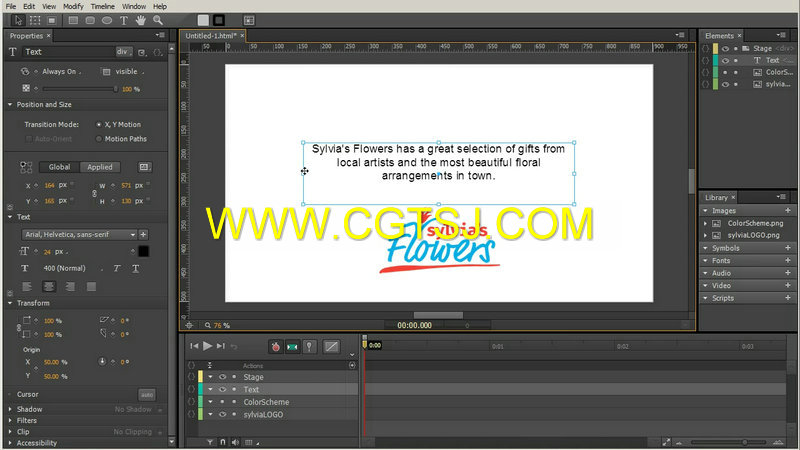
Task: Justify the text alignment
Action: (91, 287)
